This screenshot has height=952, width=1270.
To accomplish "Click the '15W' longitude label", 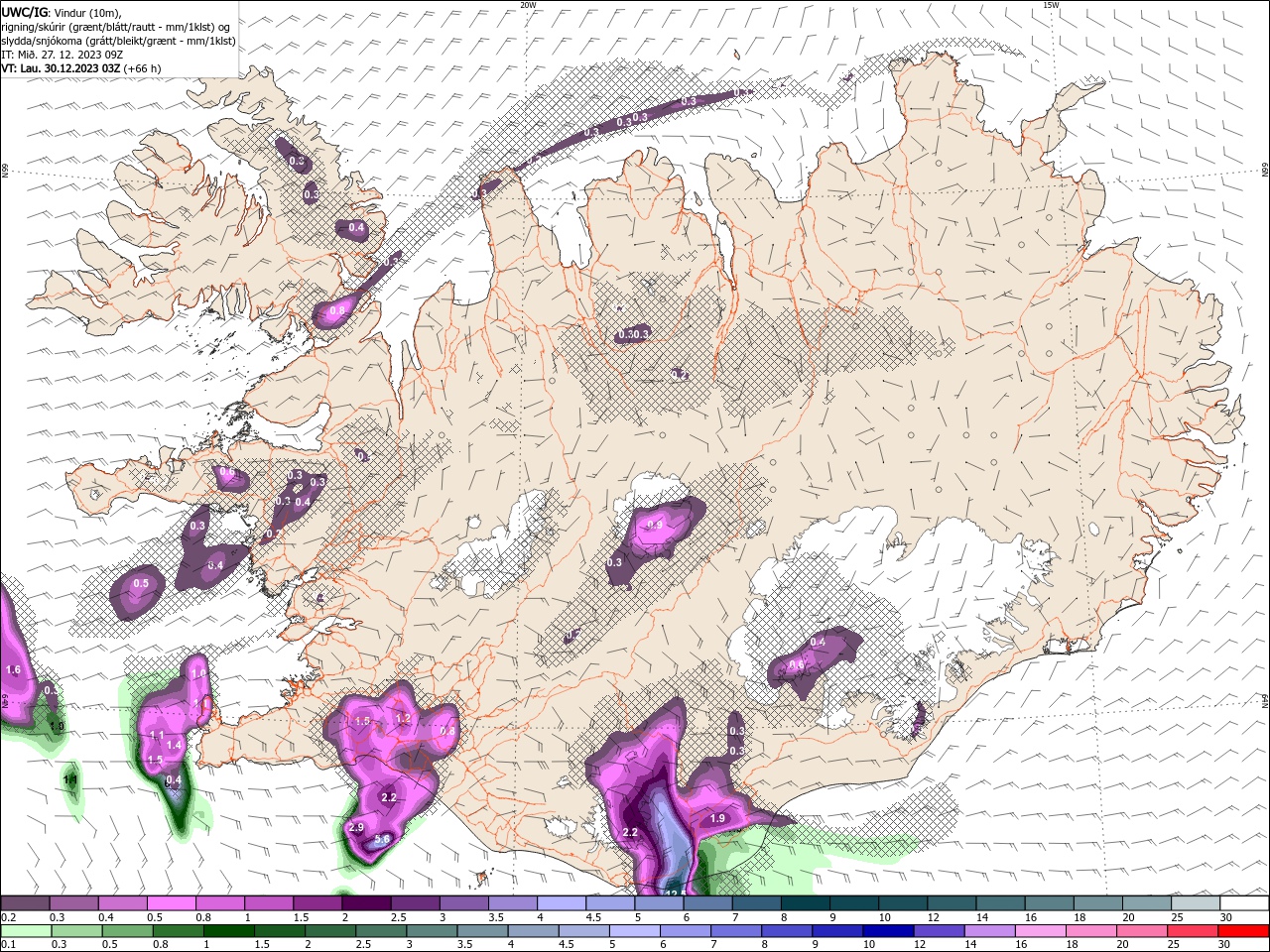I will click(x=1051, y=5).
